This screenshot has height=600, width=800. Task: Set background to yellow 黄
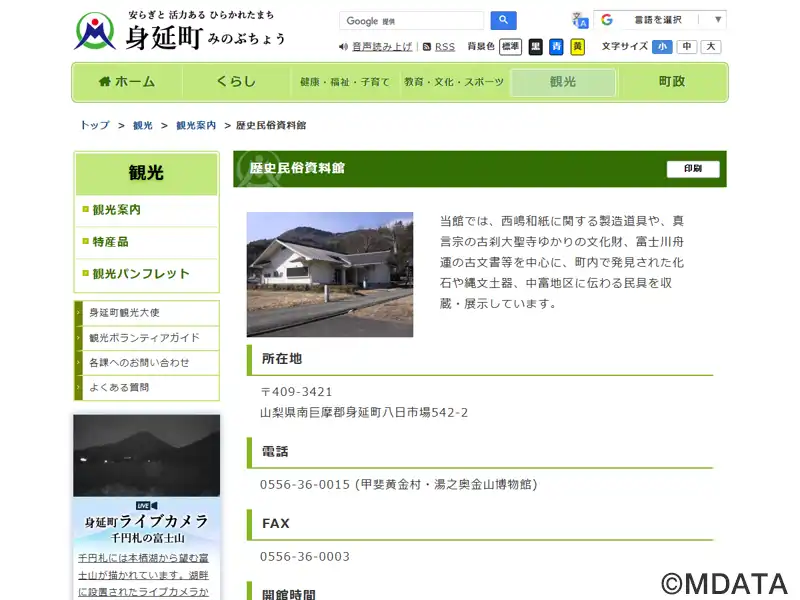click(577, 47)
